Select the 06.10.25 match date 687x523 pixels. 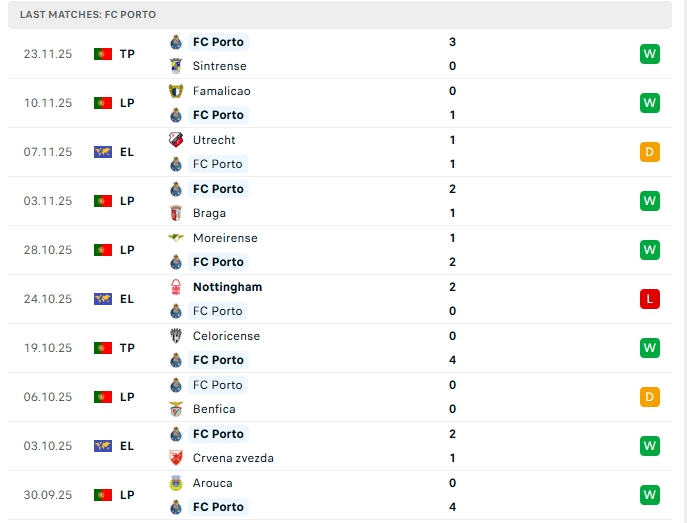coord(48,397)
